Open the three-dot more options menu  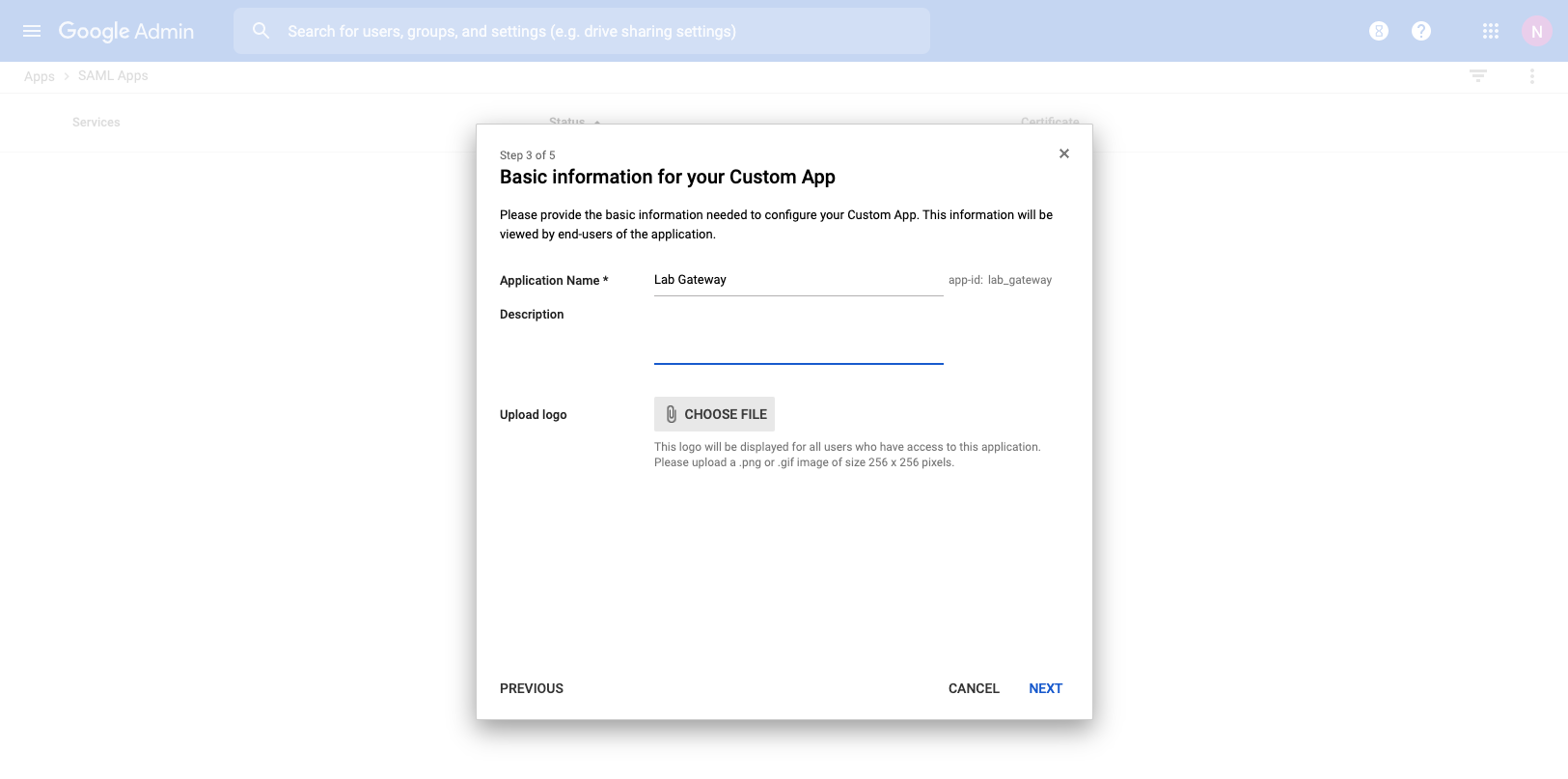click(1531, 75)
